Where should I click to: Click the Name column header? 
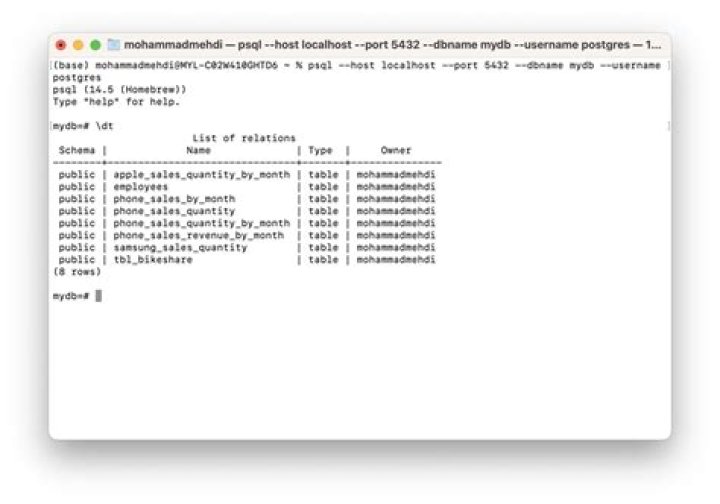pos(199,150)
